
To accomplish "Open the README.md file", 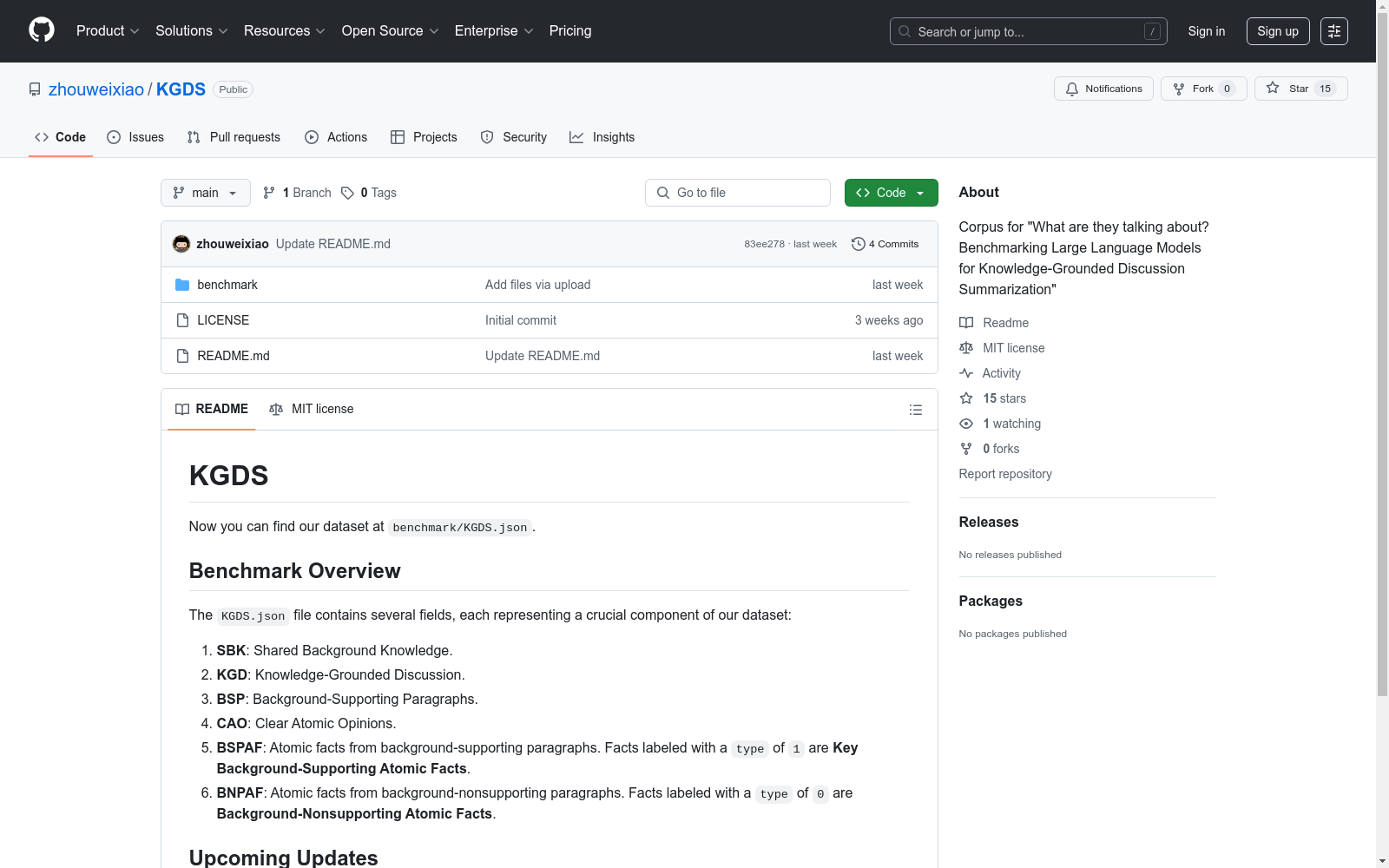I will click(234, 356).
